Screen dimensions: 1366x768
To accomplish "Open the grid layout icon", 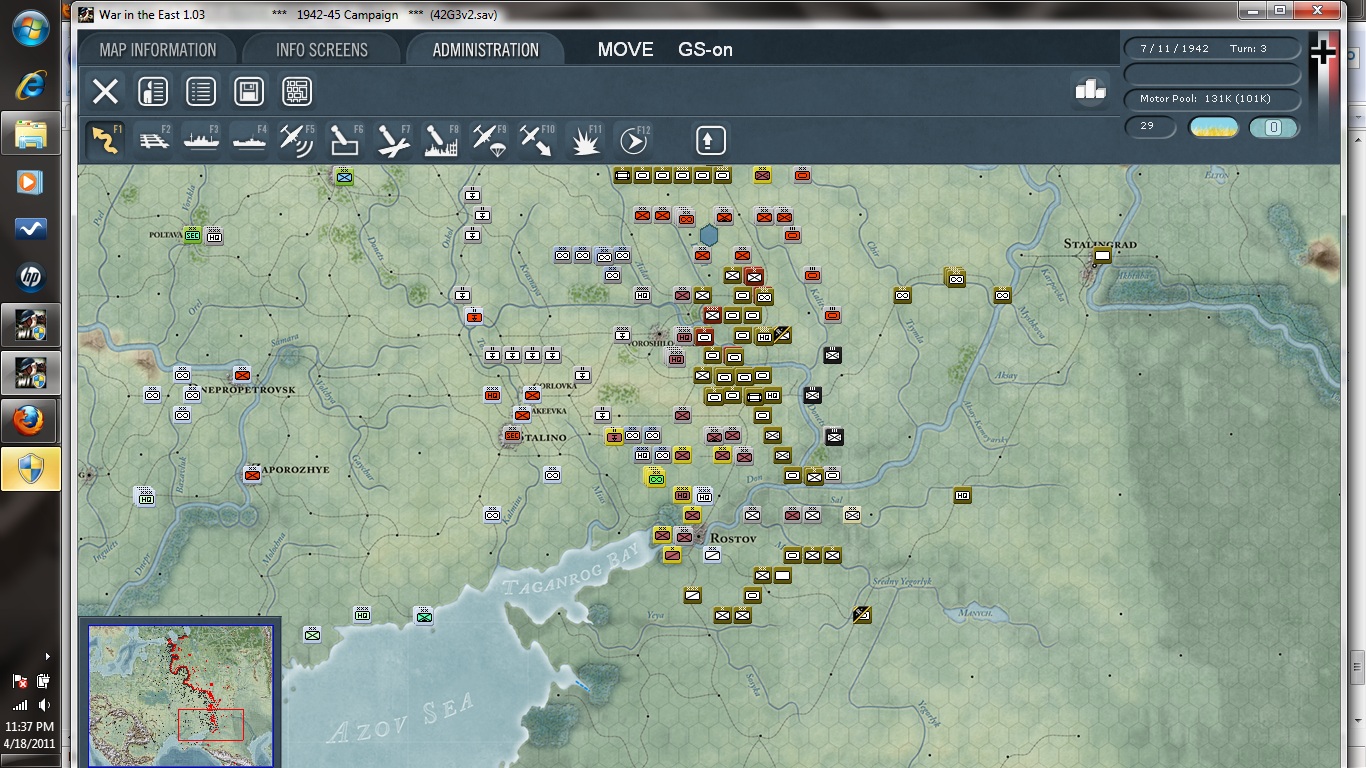I will point(297,92).
